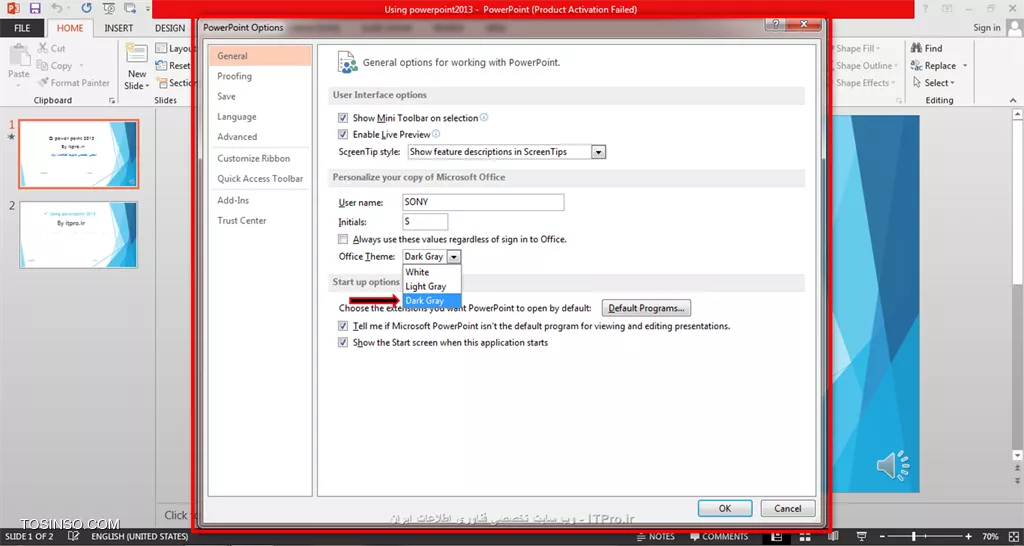Check Always use these values regardless of sign in
This screenshot has width=1024, height=546.
tap(343, 240)
